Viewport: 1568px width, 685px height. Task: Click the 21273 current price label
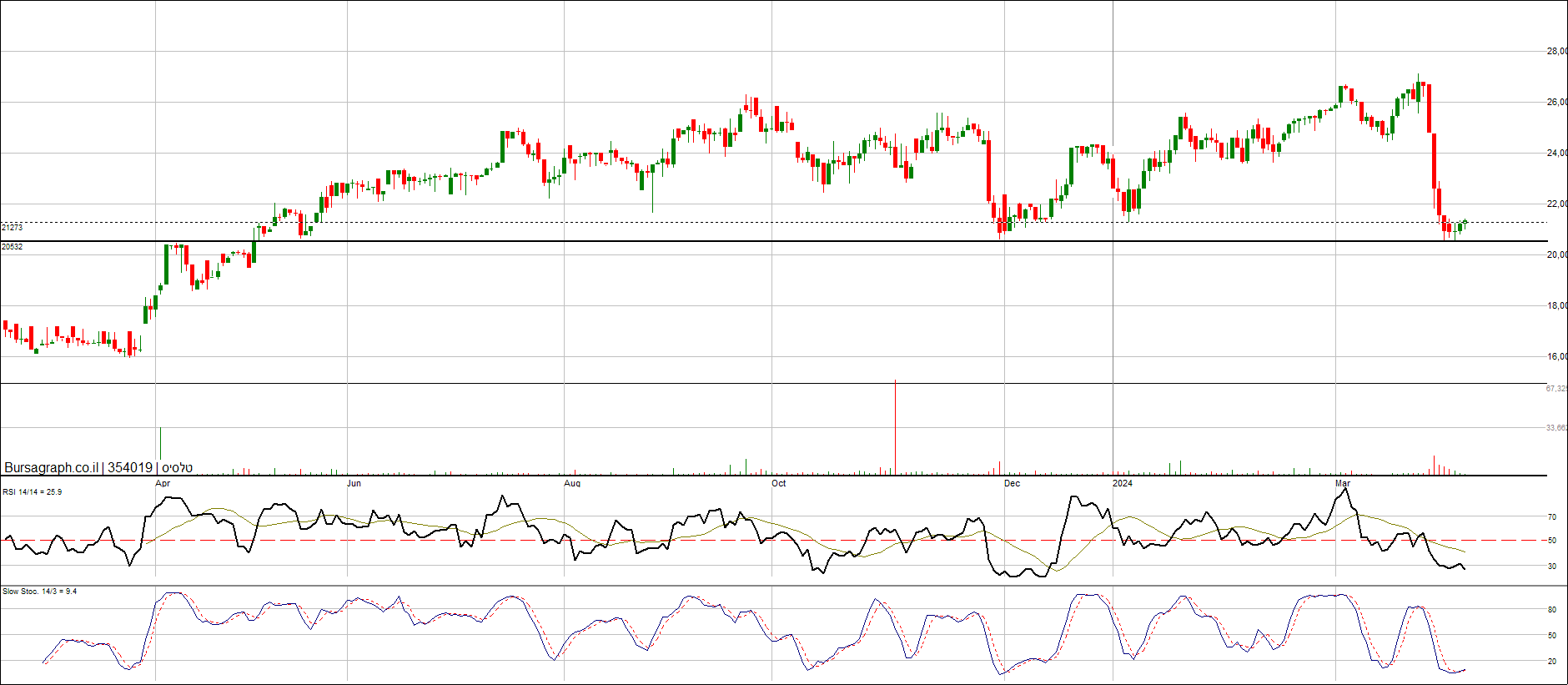pos(13,228)
